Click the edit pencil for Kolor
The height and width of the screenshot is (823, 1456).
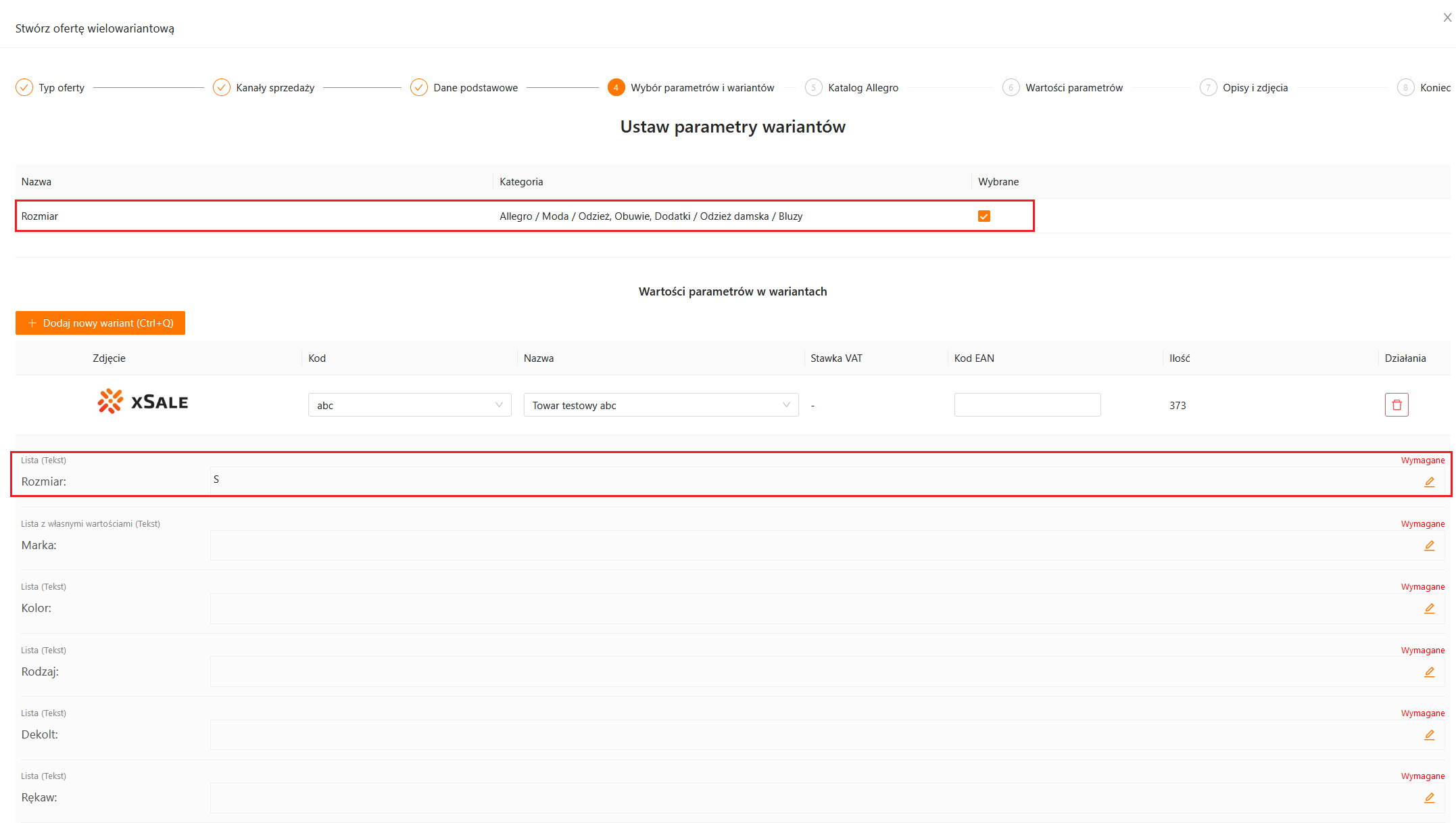point(1429,609)
